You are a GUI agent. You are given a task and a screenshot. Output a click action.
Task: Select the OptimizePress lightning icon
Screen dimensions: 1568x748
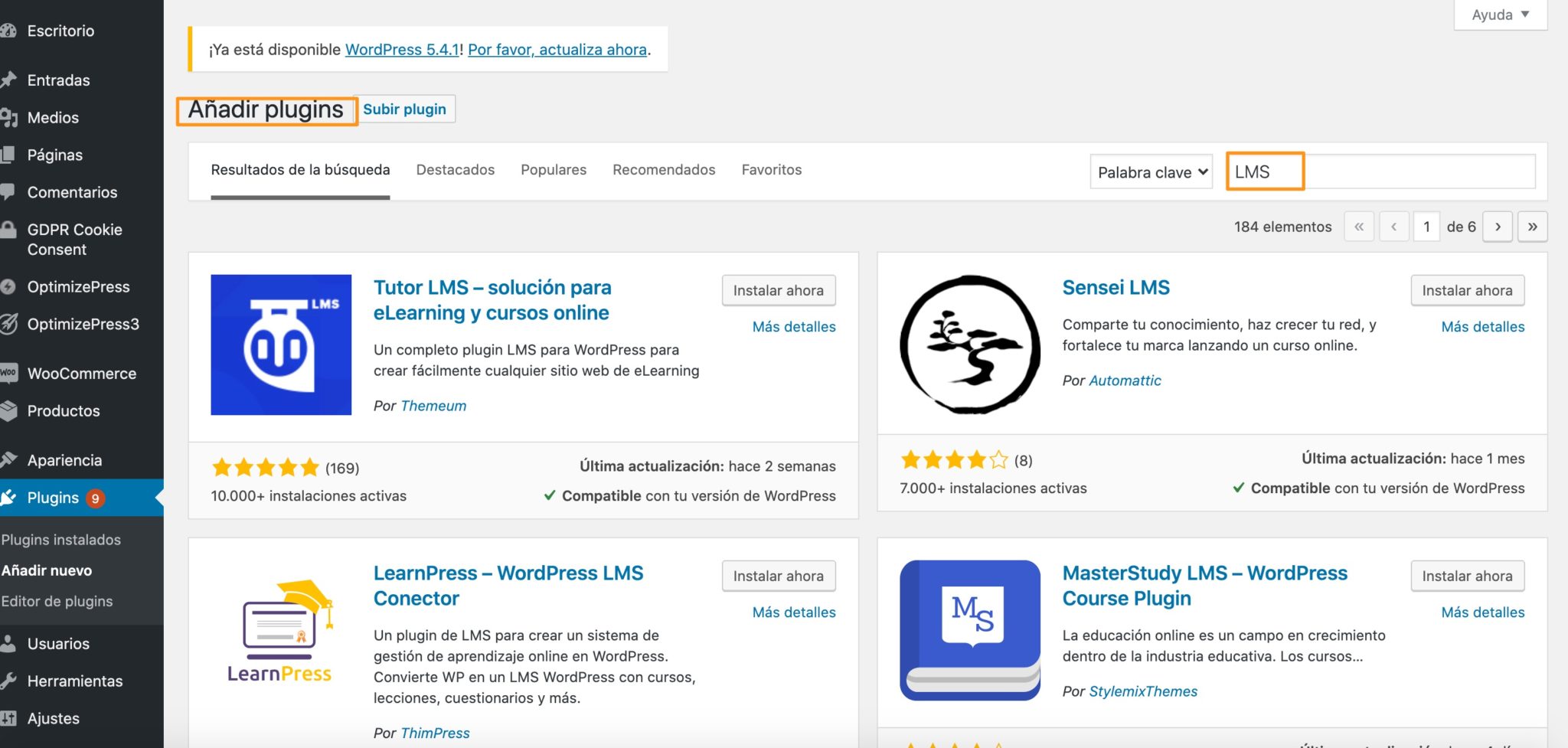pos(10,286)
